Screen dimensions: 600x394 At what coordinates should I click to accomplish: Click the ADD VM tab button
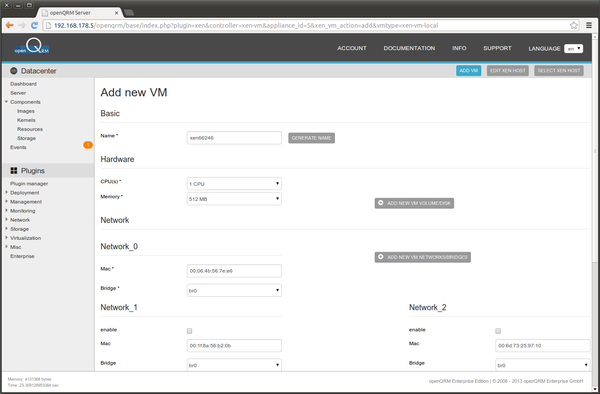(x=468, y=70)
